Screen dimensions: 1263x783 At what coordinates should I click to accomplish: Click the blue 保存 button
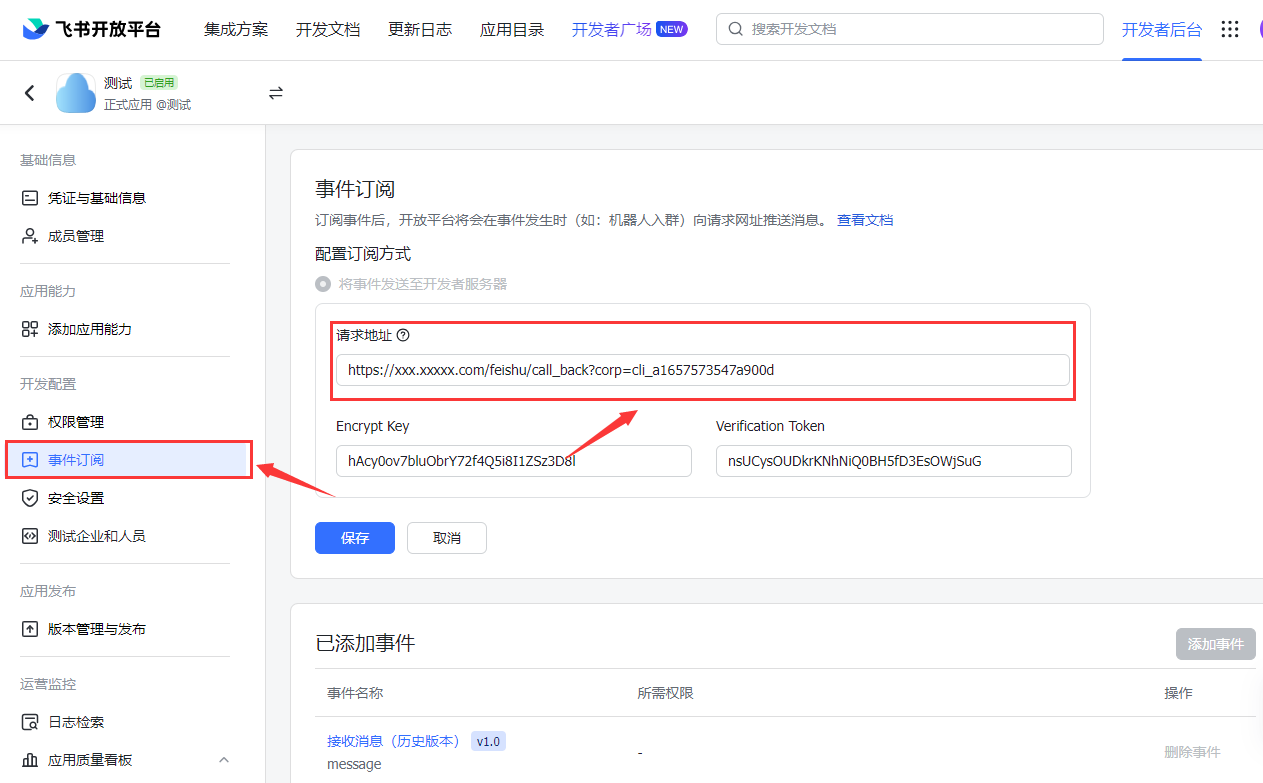point(354,538)
